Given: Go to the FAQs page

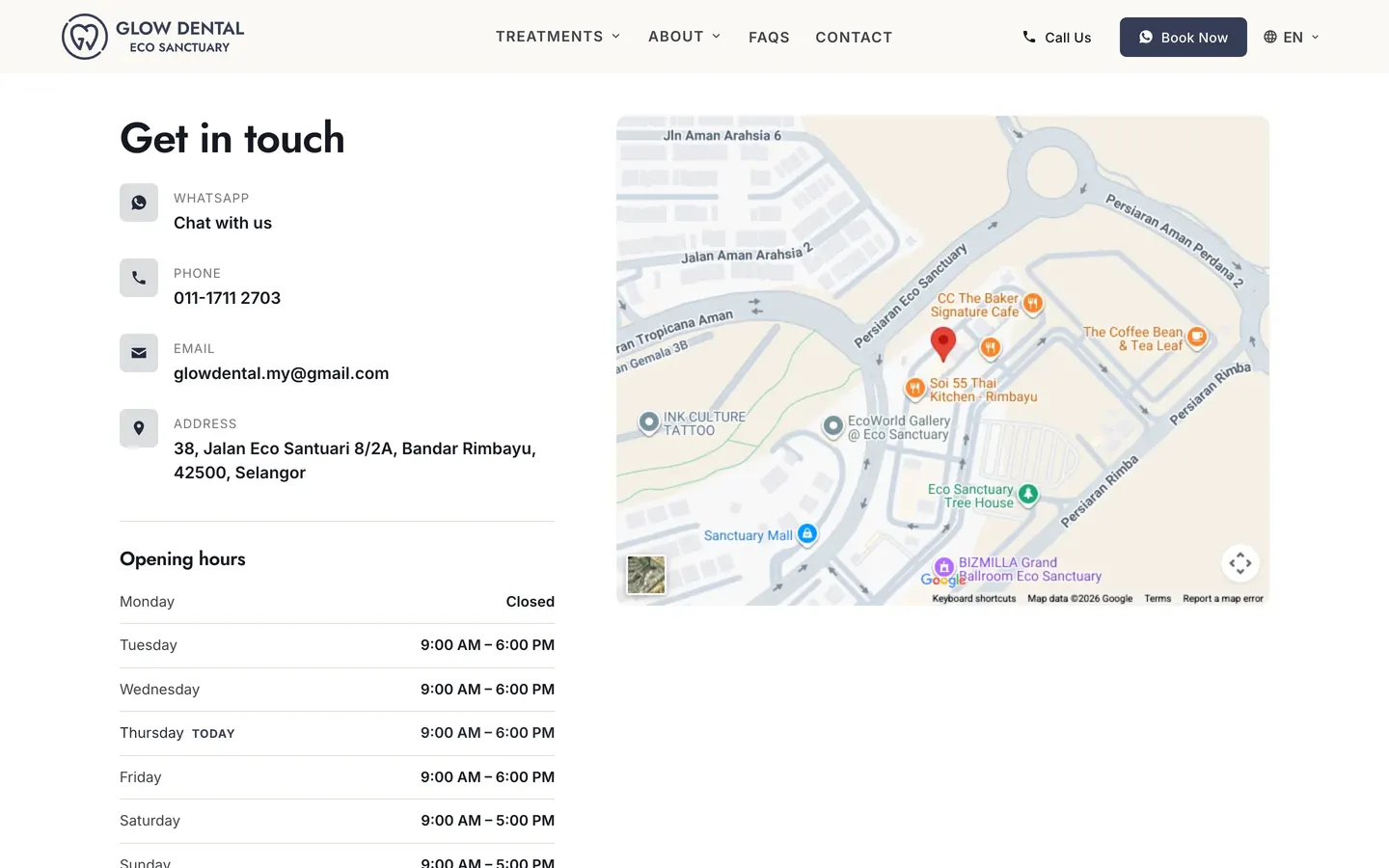Looking at the screenshot, I should tap(769, 37).
